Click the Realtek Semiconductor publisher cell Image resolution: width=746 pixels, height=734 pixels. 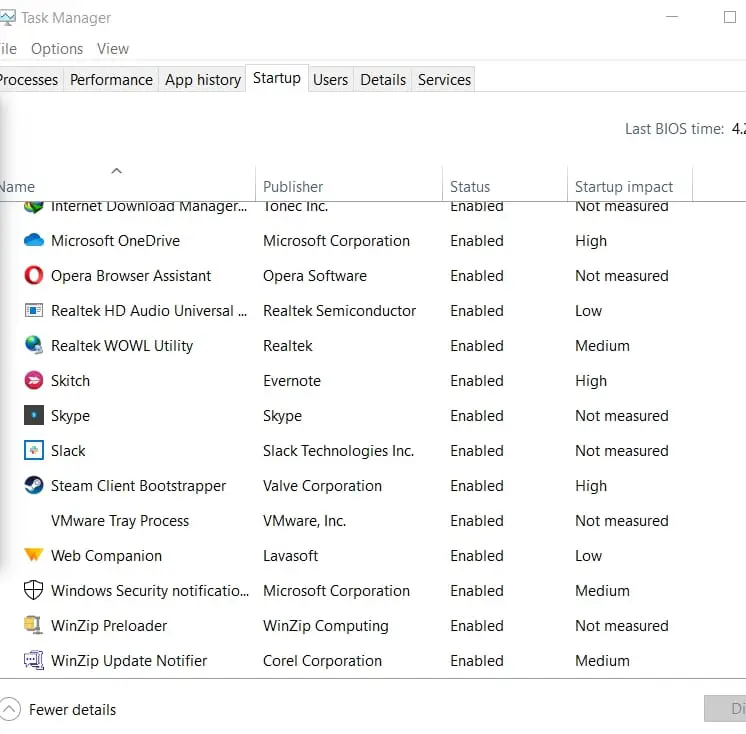pos(340,311)
